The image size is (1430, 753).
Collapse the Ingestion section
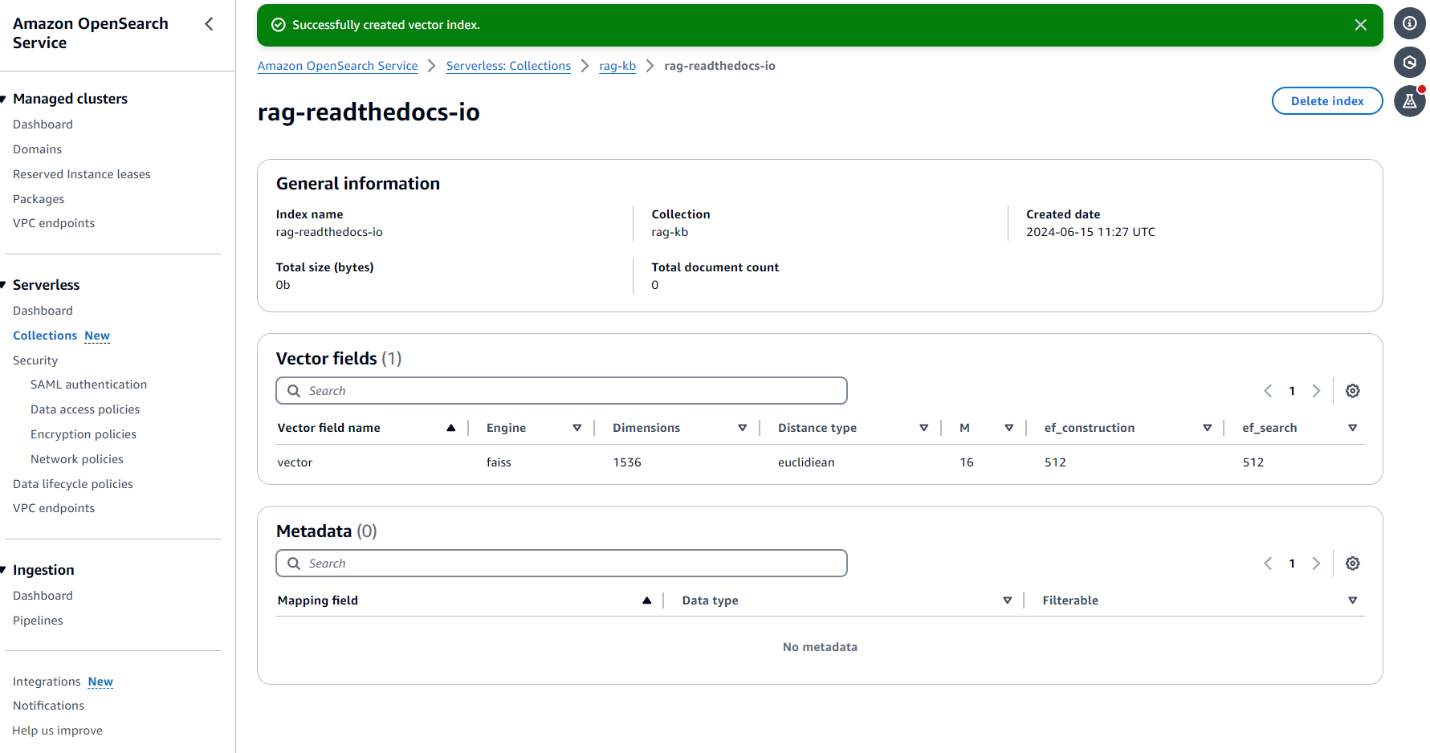click(x=5, y=570)
